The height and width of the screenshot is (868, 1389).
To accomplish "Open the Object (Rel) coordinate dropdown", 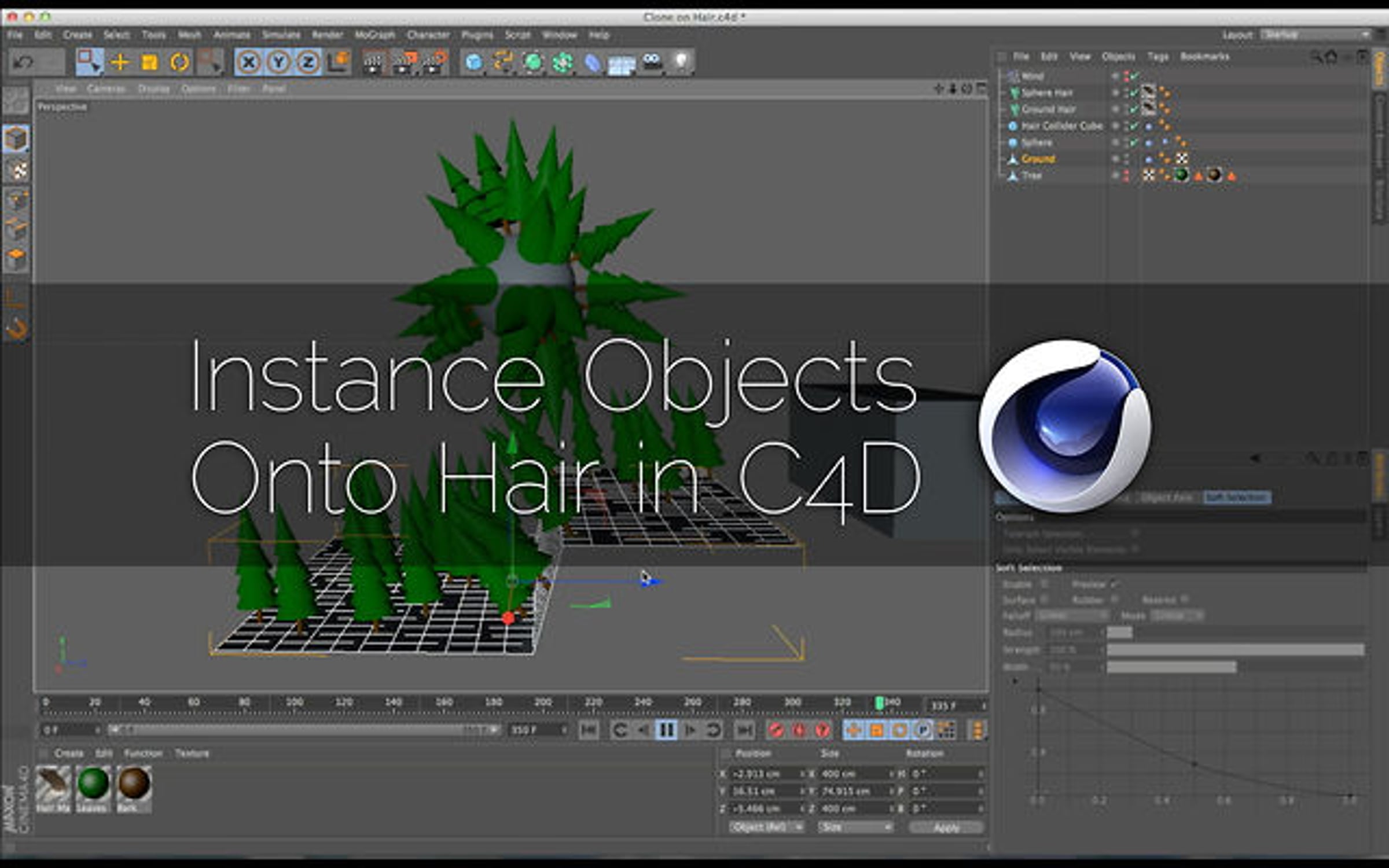I will point(766,827).
